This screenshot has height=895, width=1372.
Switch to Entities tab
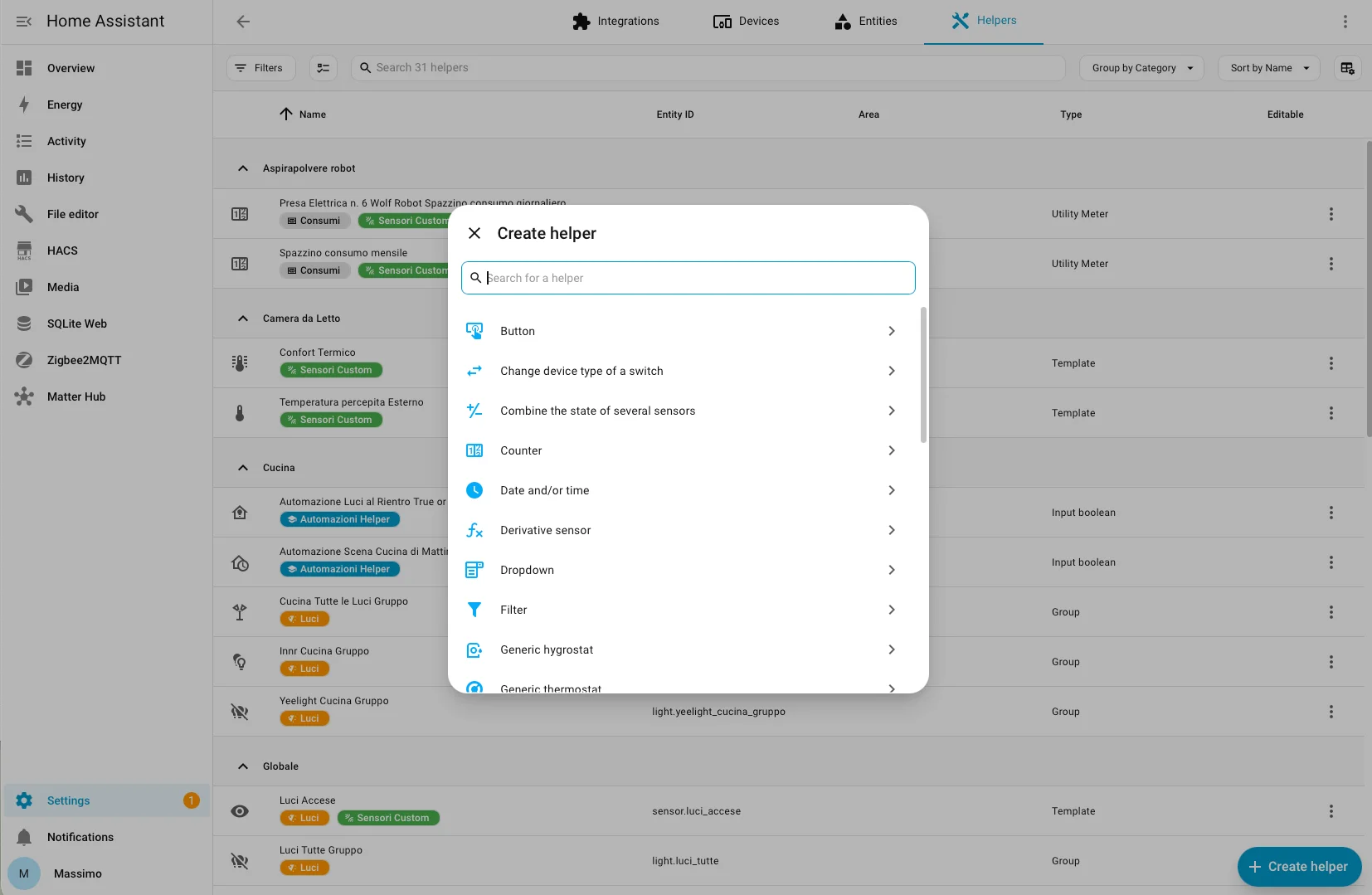click(866, 22)
